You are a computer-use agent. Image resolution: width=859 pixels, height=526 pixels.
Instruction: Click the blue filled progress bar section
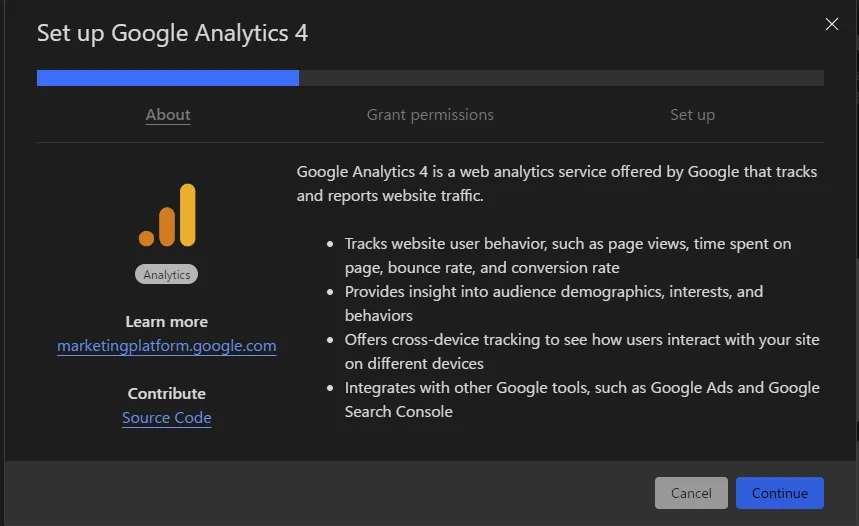click(x=167, y=78)
